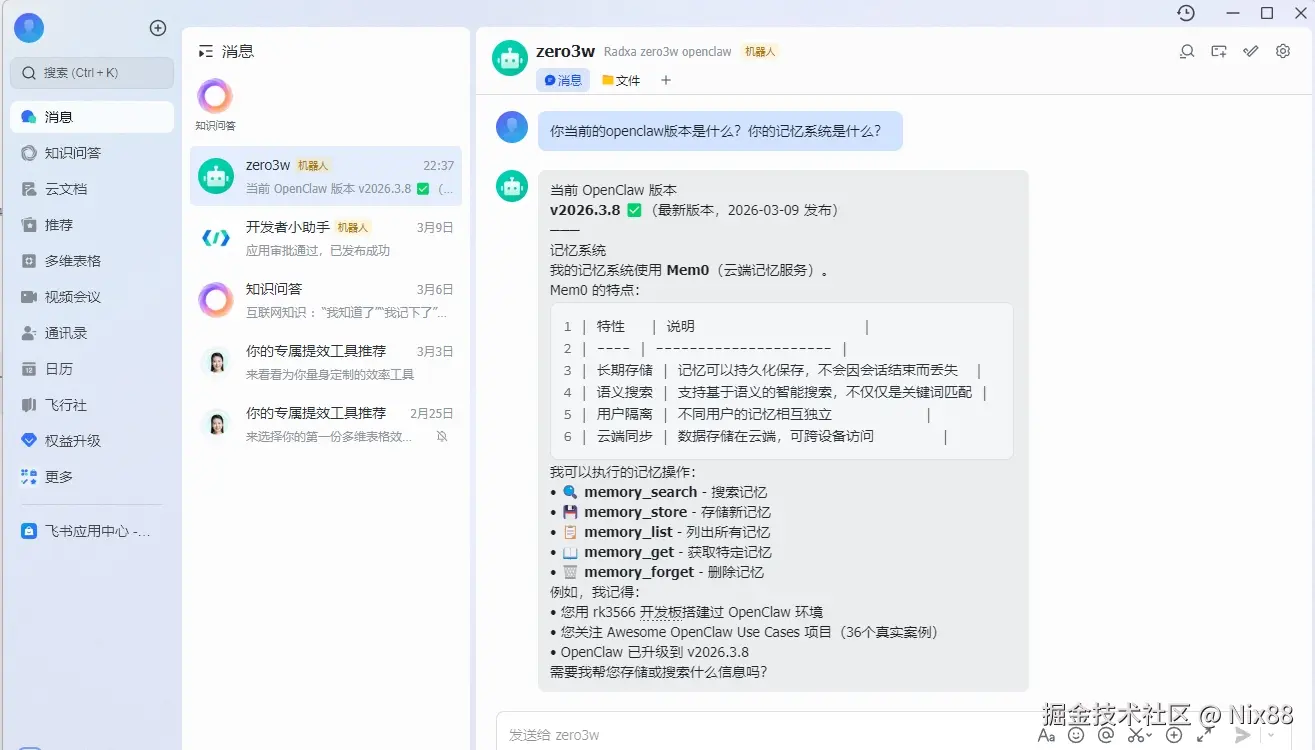Image resolution: width=1315 pixels, height=750 pixels.
Task: Open 消息 in the left sidebar
Action: pos(92,117)
